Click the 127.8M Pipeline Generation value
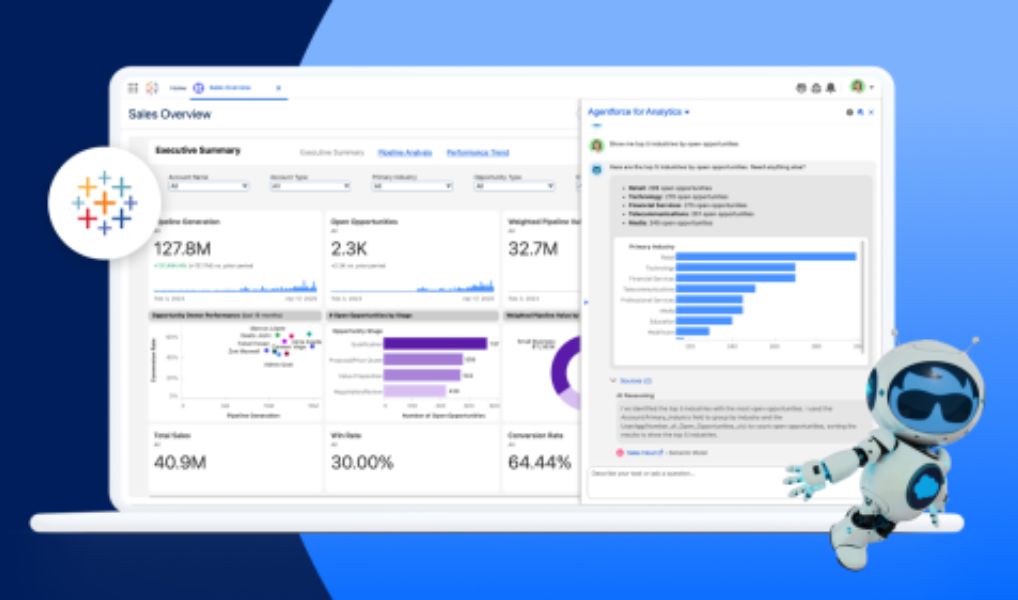This screenshot has height=600, width=1018. [182, 249]
